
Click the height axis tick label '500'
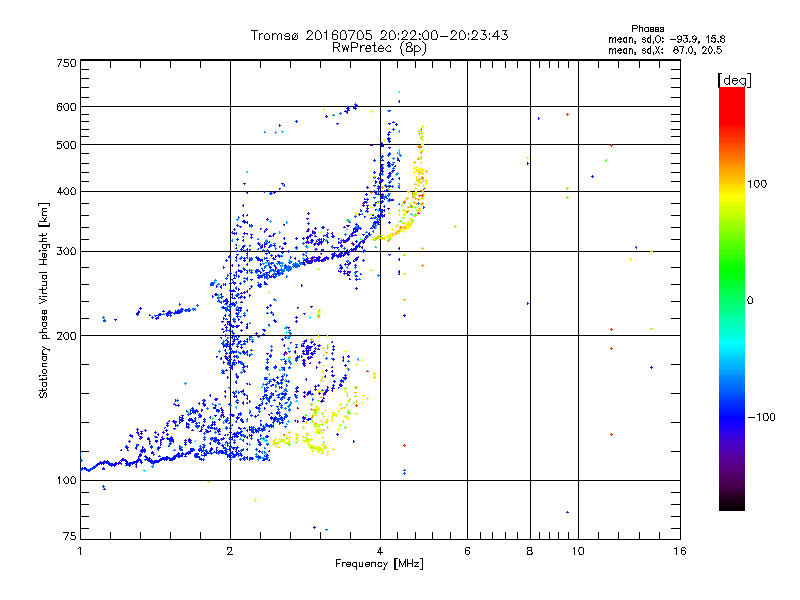coord(66,144)
